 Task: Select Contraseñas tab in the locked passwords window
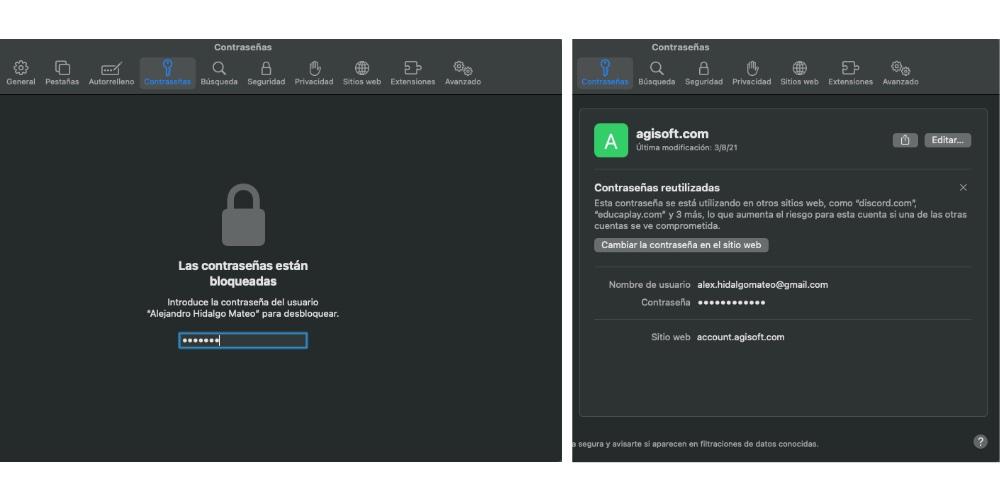(x=167, y=72)
